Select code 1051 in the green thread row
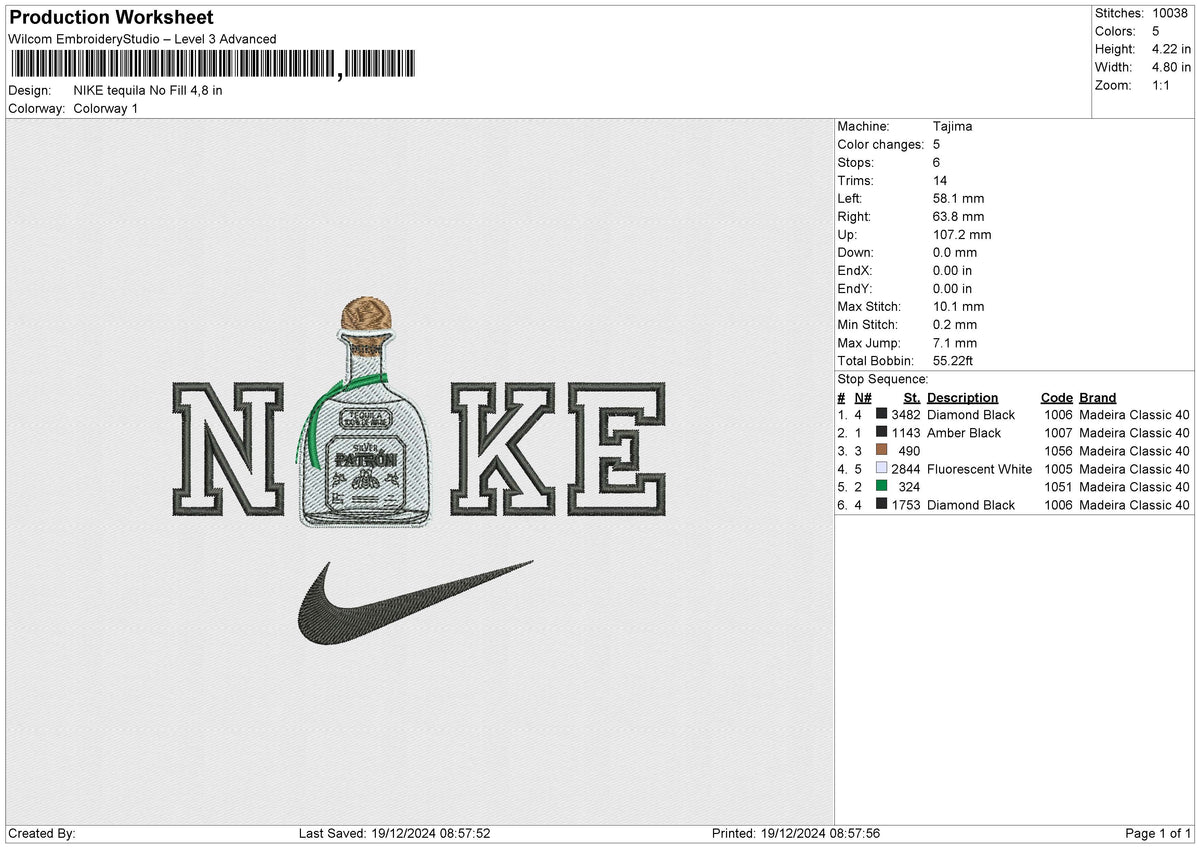Screen dimensions: 1200x848 point(1057,486)
